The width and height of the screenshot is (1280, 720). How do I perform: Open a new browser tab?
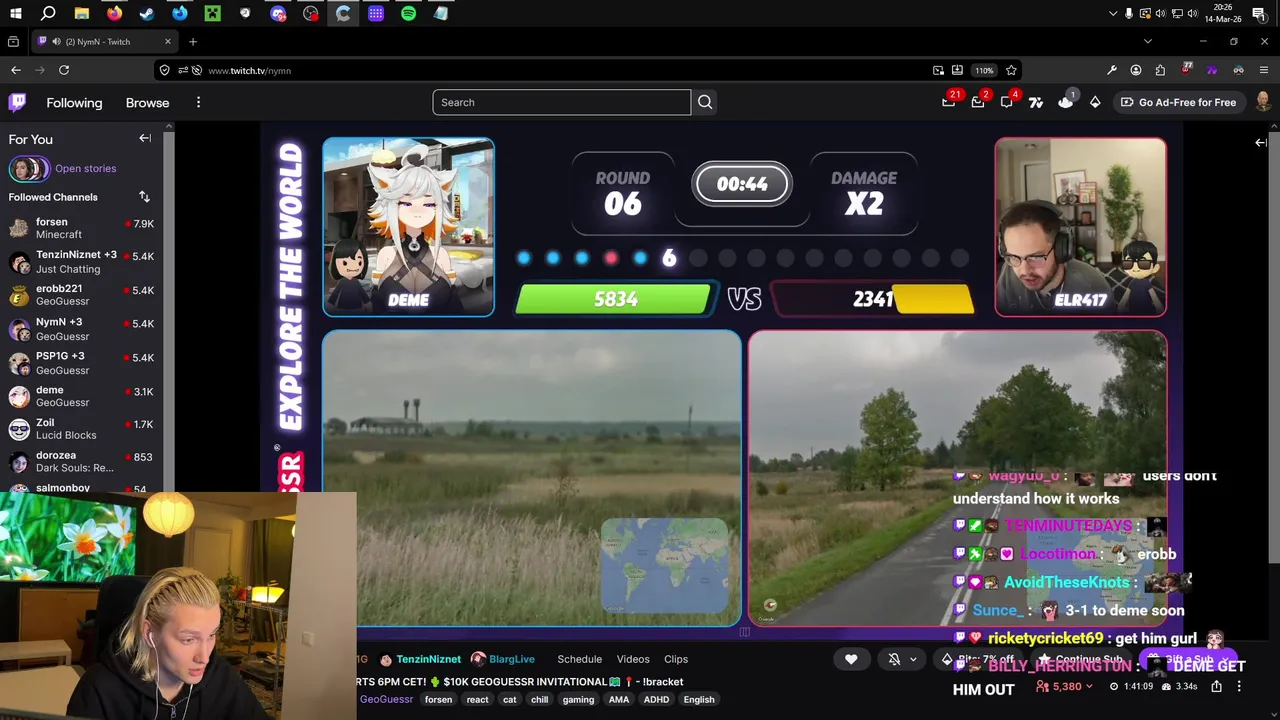point(193,42)
